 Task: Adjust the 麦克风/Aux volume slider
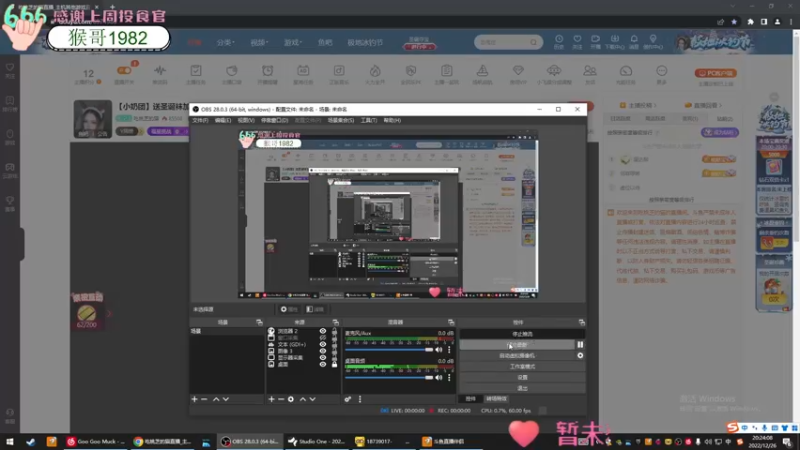pos(389,350)
